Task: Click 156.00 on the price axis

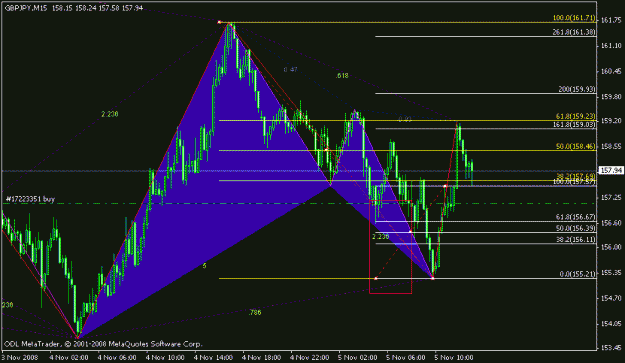Action: pyautogui.click(x=611, y=247)
